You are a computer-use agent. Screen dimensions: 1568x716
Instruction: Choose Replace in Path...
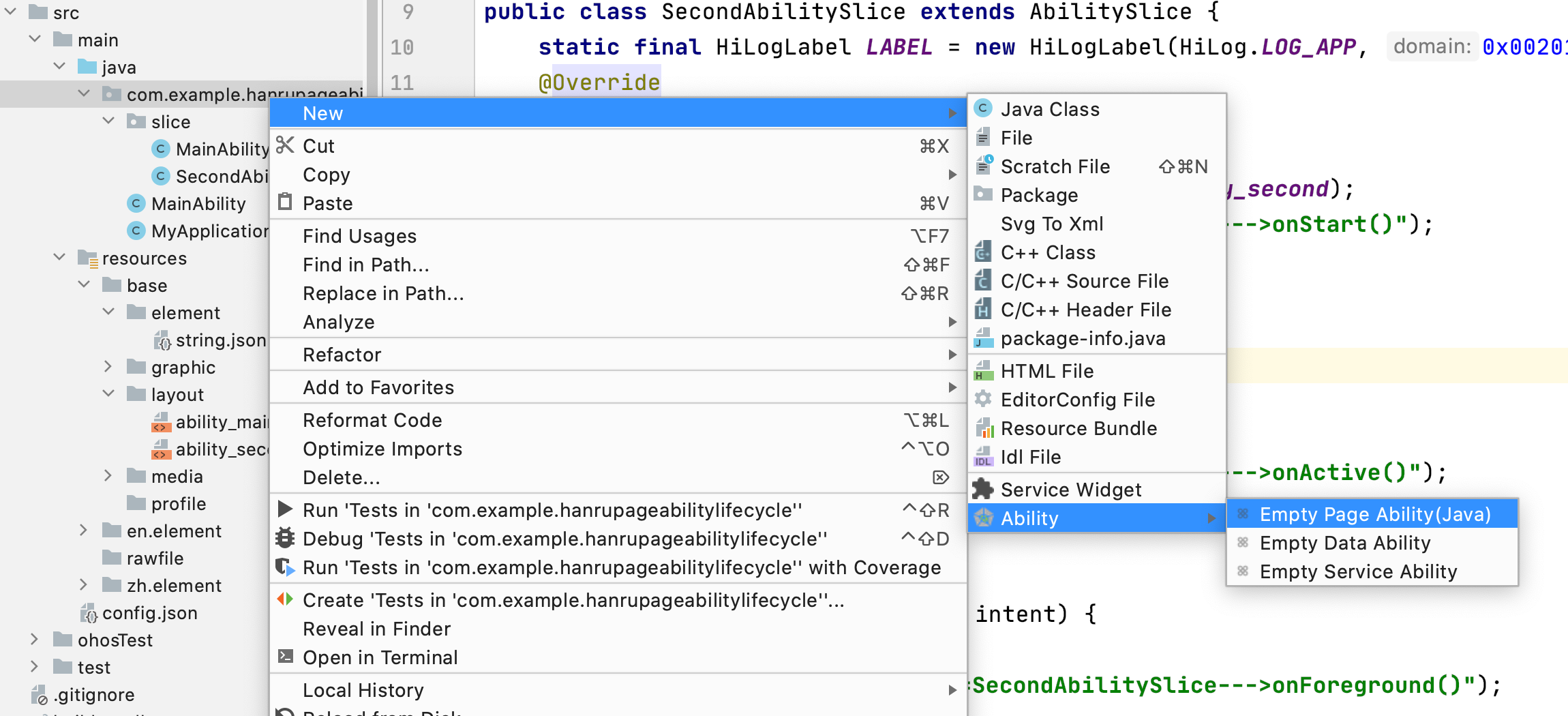pyautogui.click(x=618, y=293)
